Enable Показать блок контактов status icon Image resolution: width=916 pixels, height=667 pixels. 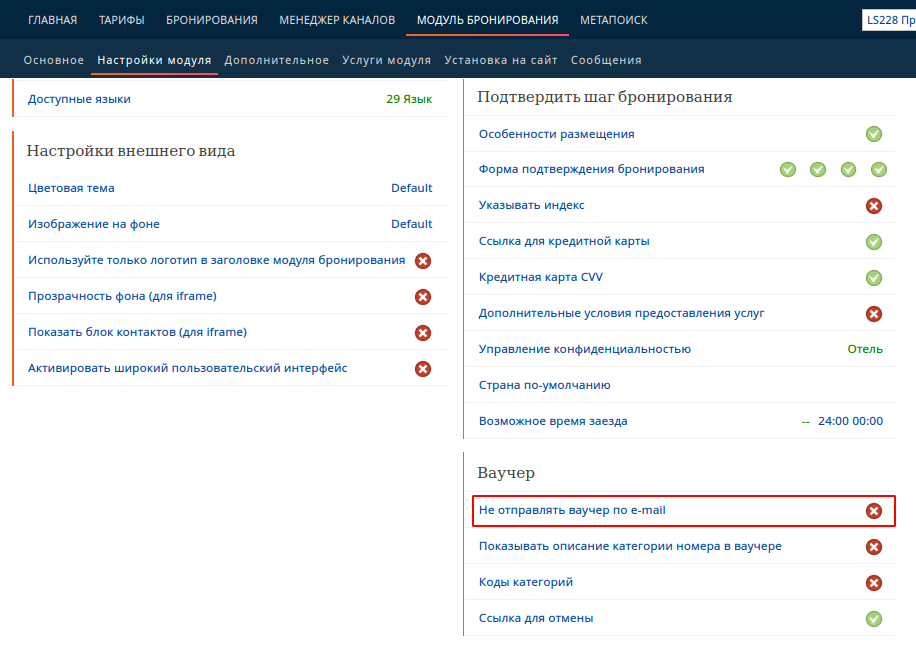click(x=423, y=333)
